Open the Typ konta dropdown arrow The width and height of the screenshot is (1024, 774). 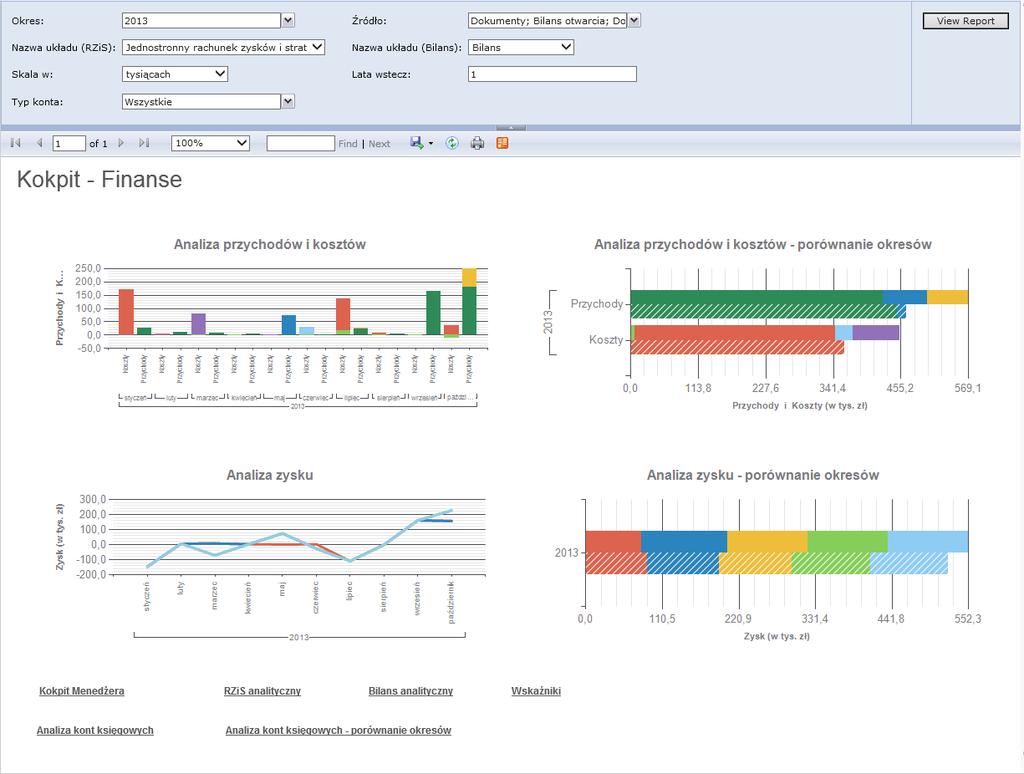tap(288, 102)
